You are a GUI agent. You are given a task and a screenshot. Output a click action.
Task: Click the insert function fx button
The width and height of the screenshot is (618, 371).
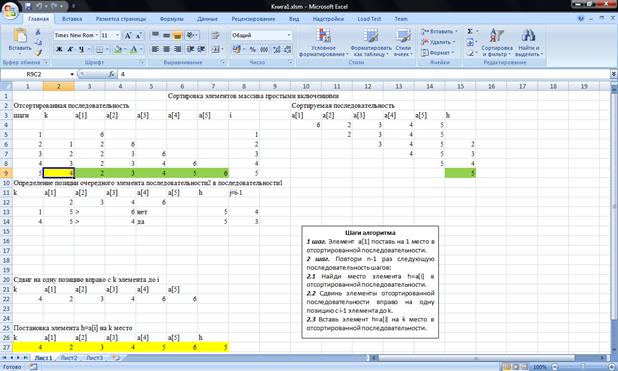(x=112, y=74)
